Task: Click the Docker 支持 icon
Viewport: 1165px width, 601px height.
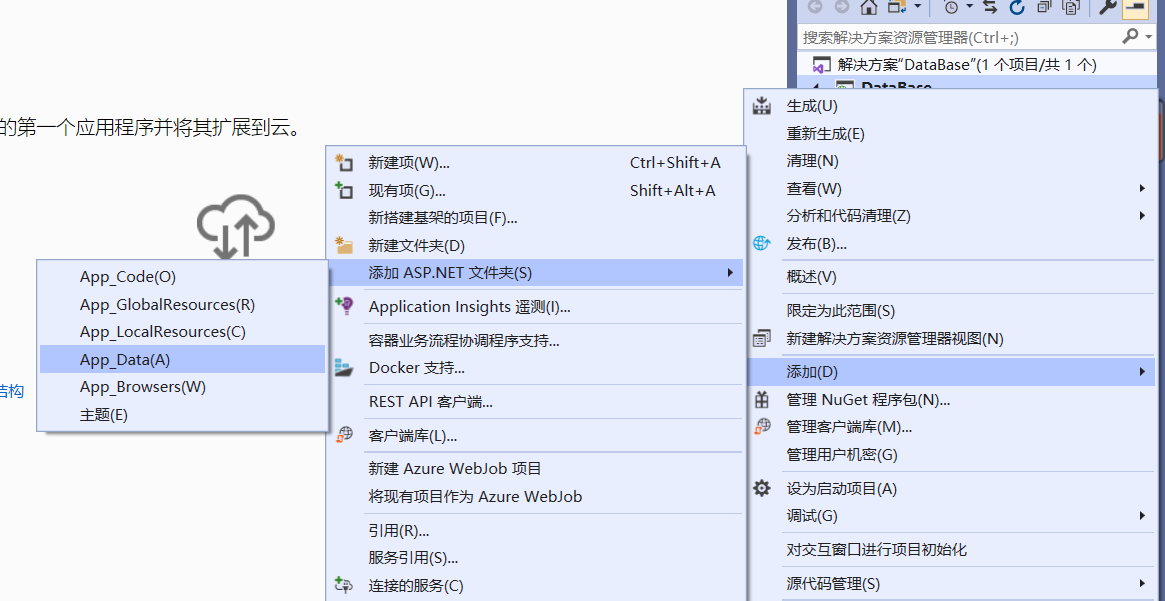Action: coord(345,367)
